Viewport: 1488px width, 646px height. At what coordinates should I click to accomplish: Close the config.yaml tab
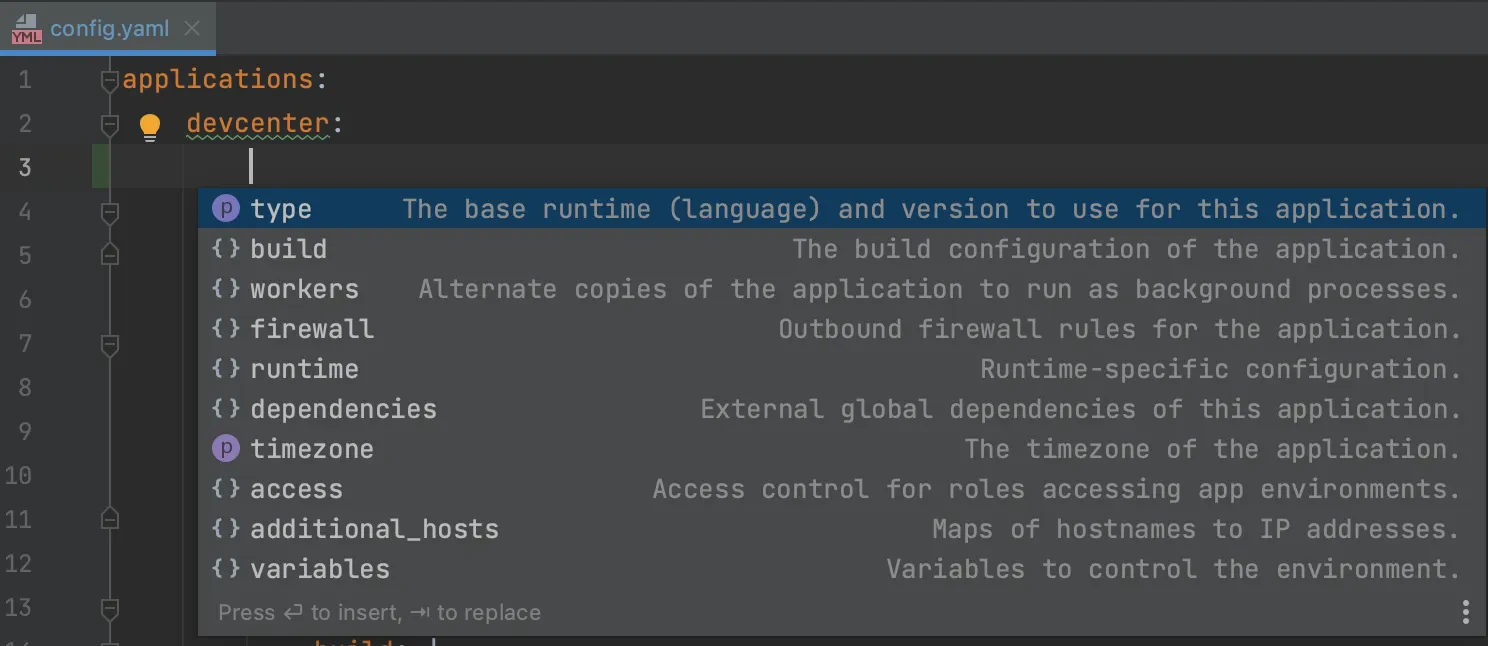pos(191,29)
